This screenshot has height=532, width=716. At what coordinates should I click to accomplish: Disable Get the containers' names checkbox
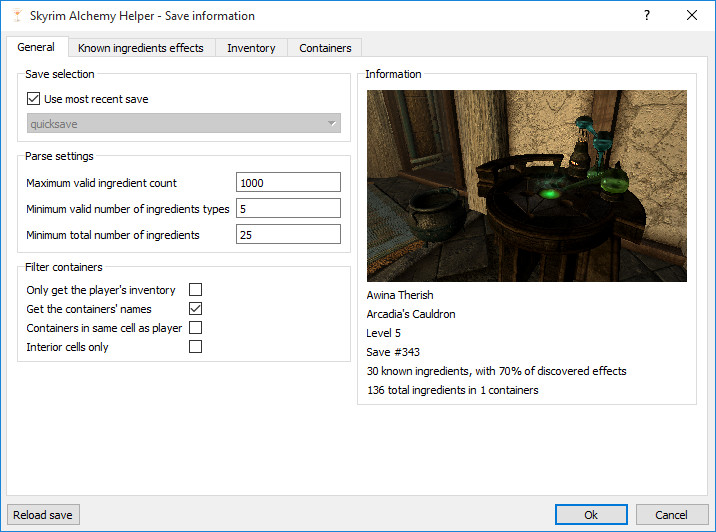click(195, 309)
